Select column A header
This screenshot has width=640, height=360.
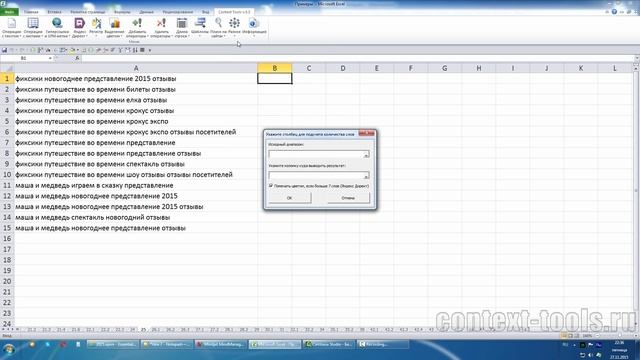coord(136,68)
